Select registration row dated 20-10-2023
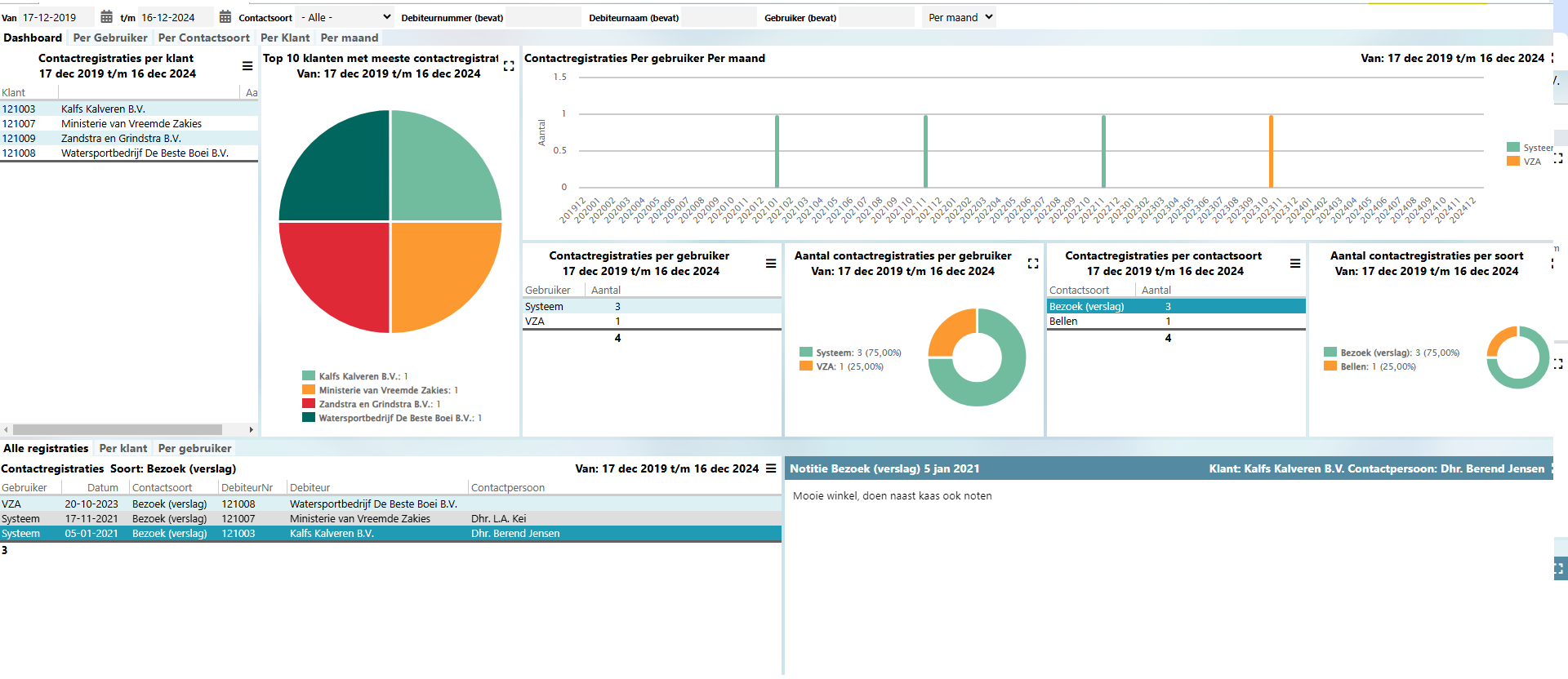Image resolution: width=1568 pixels, height=679 pixels. (390, 504)
